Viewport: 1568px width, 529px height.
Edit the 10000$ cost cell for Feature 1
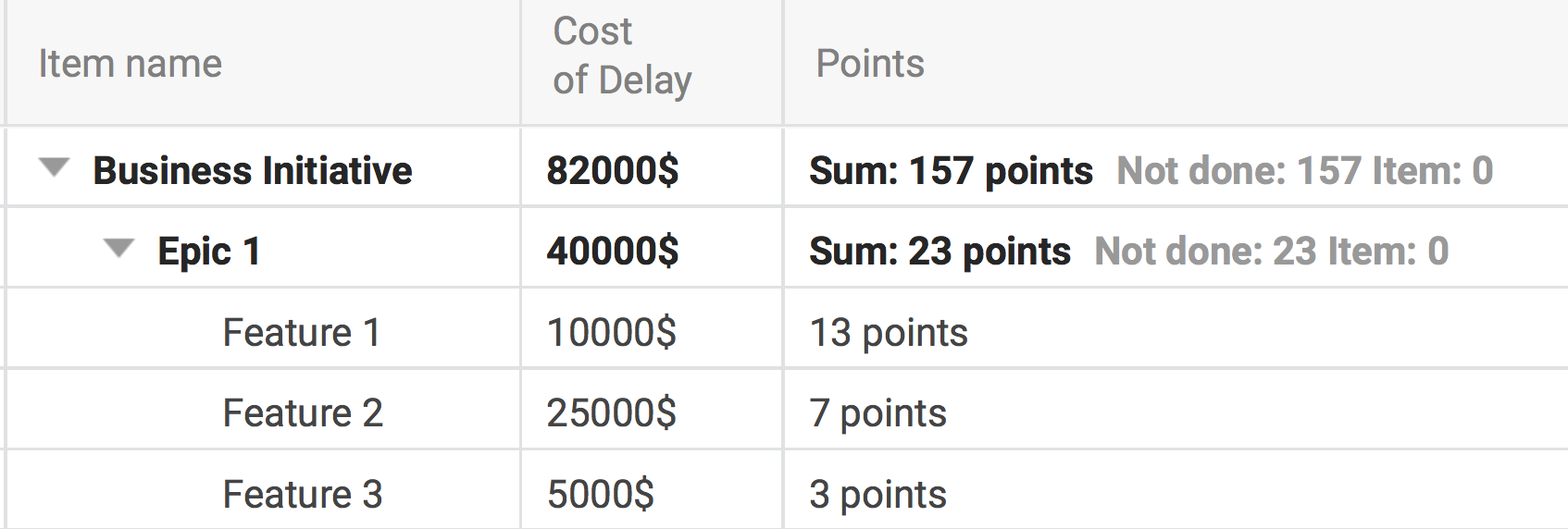tap(611, 333)
